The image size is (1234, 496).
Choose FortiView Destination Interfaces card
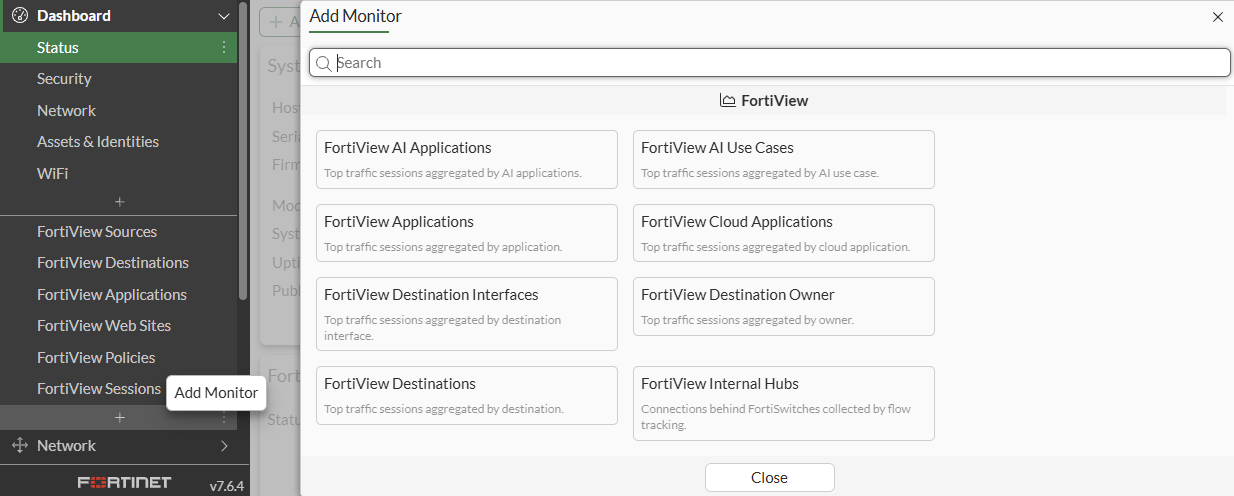click(x=466, y=313)
